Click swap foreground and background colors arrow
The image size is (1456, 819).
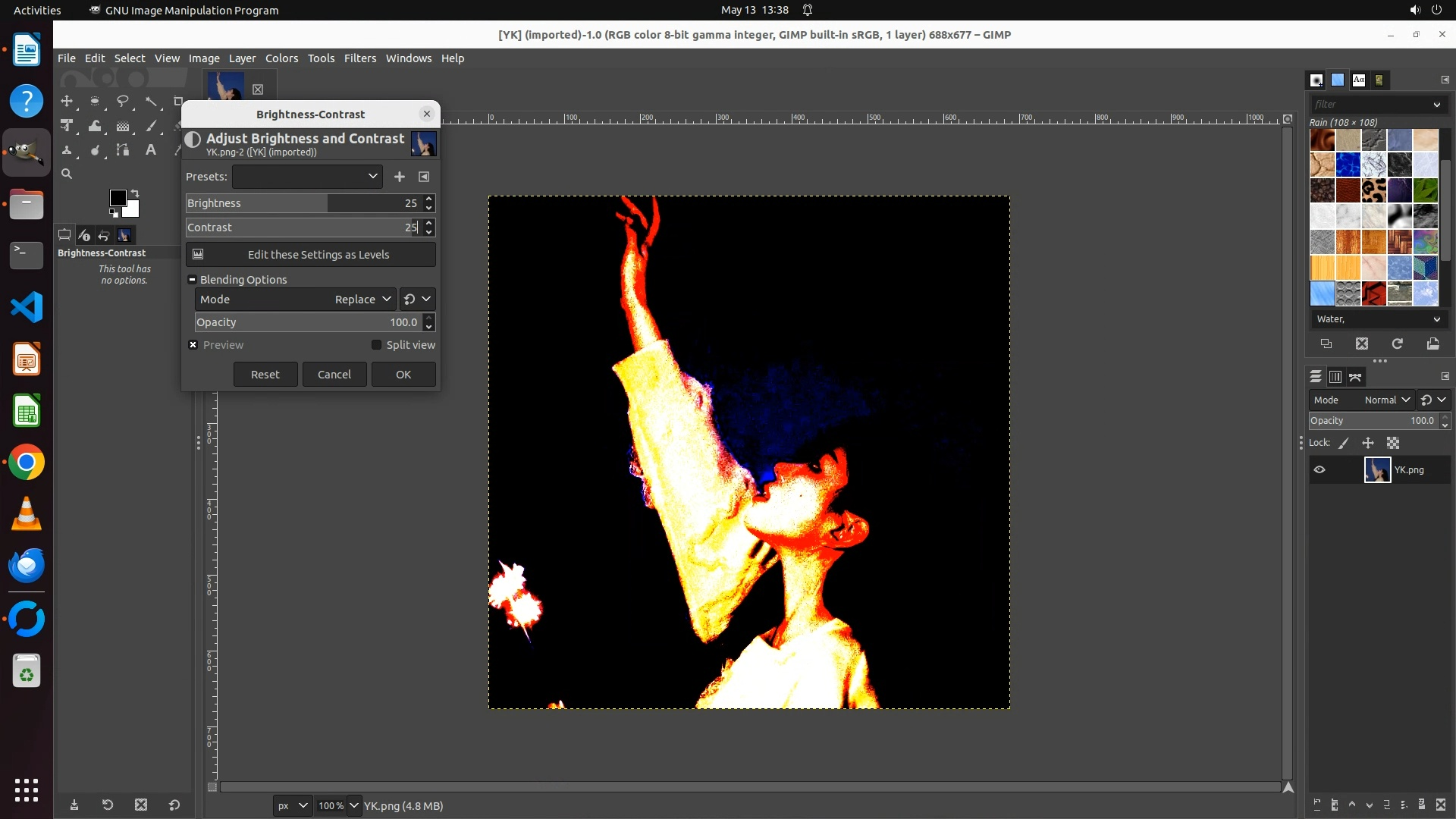coord(135,193)
